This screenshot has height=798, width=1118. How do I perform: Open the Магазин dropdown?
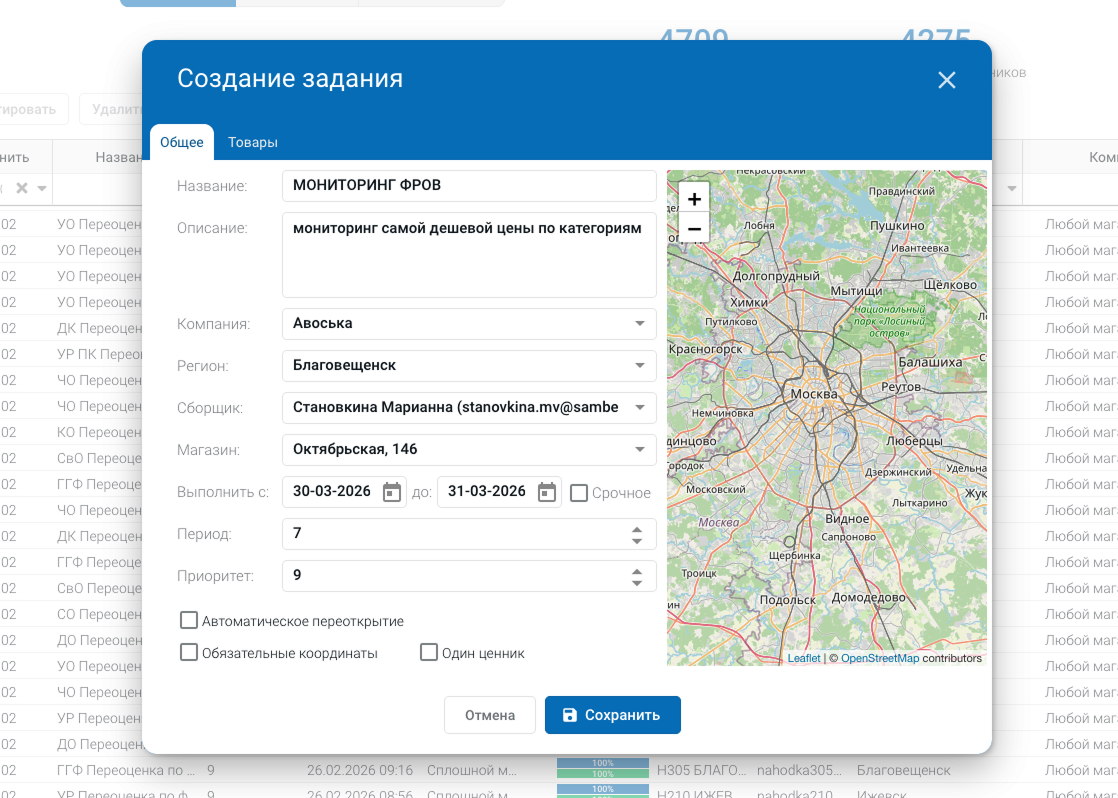[640, 450]
